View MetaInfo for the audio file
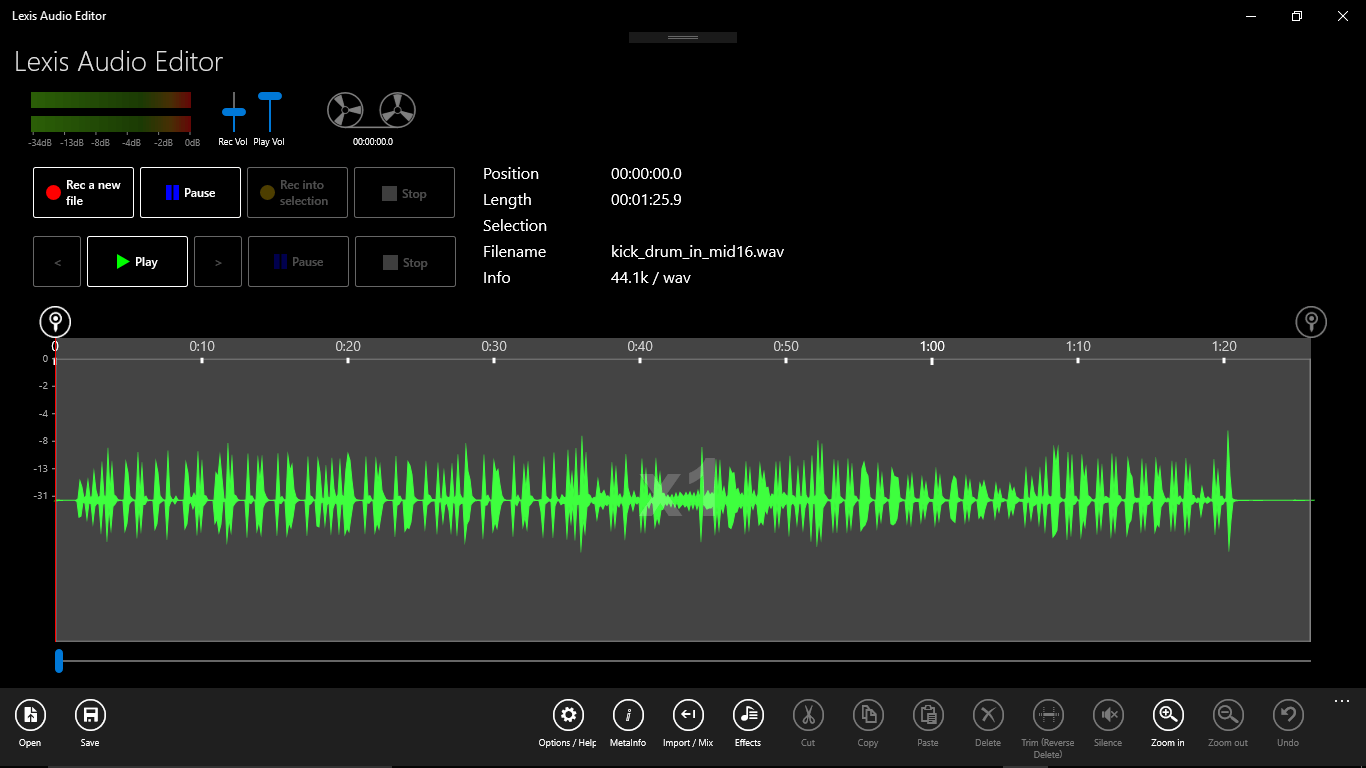Image resolution: width=1366 pixels, height=768 pixels. tap(627, 715)
